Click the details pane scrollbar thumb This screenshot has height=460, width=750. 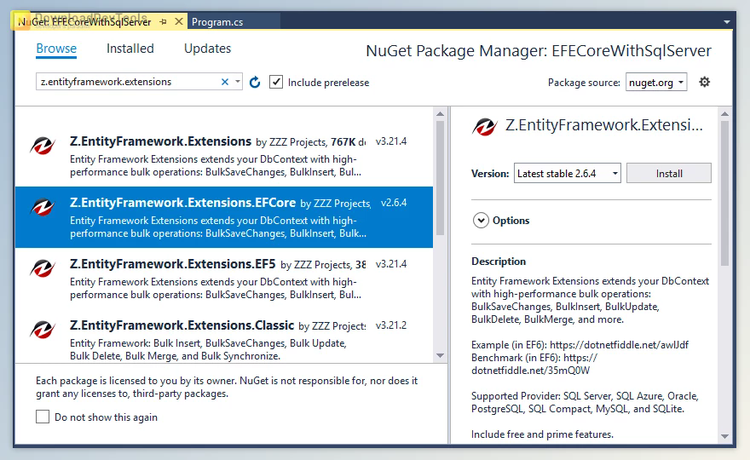coord(725,194)
